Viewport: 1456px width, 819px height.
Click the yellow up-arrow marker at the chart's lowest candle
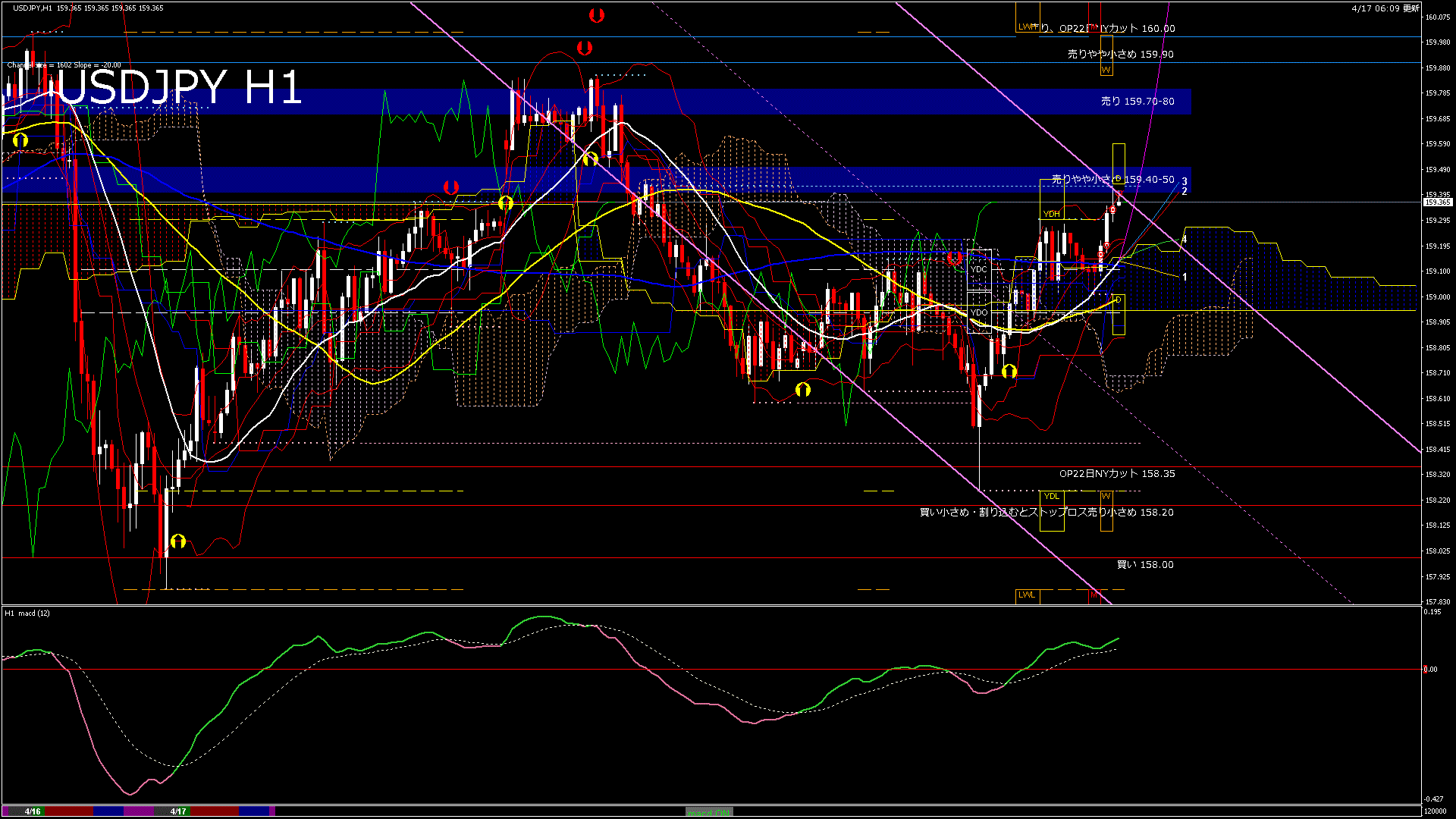point(178,541)
